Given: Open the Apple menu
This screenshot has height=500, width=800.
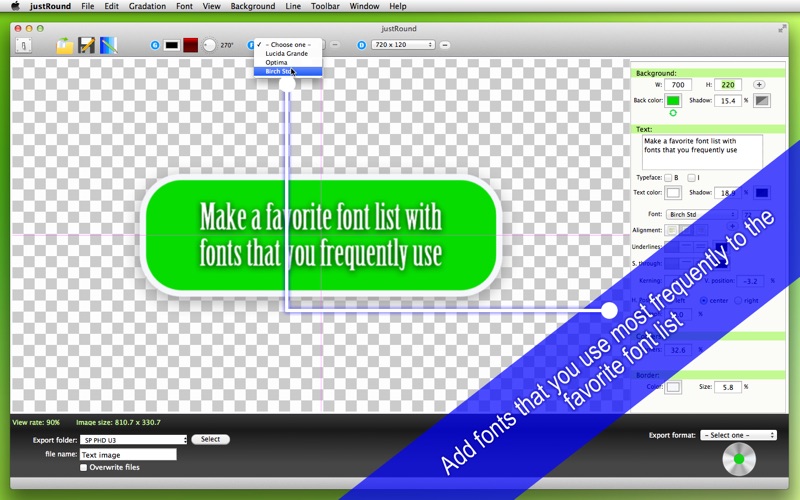Looking at the screenshot, I should point(15,6).
